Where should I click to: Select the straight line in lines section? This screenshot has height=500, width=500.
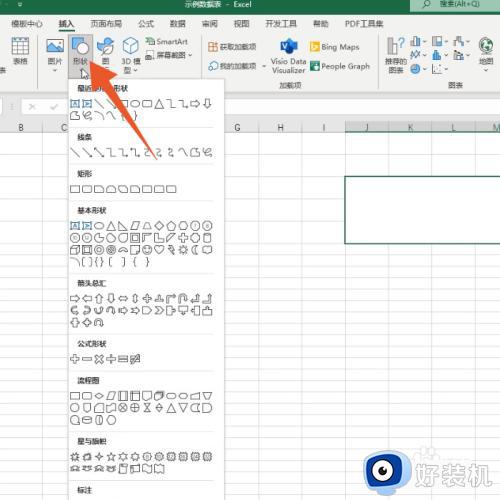click(75, 153)
